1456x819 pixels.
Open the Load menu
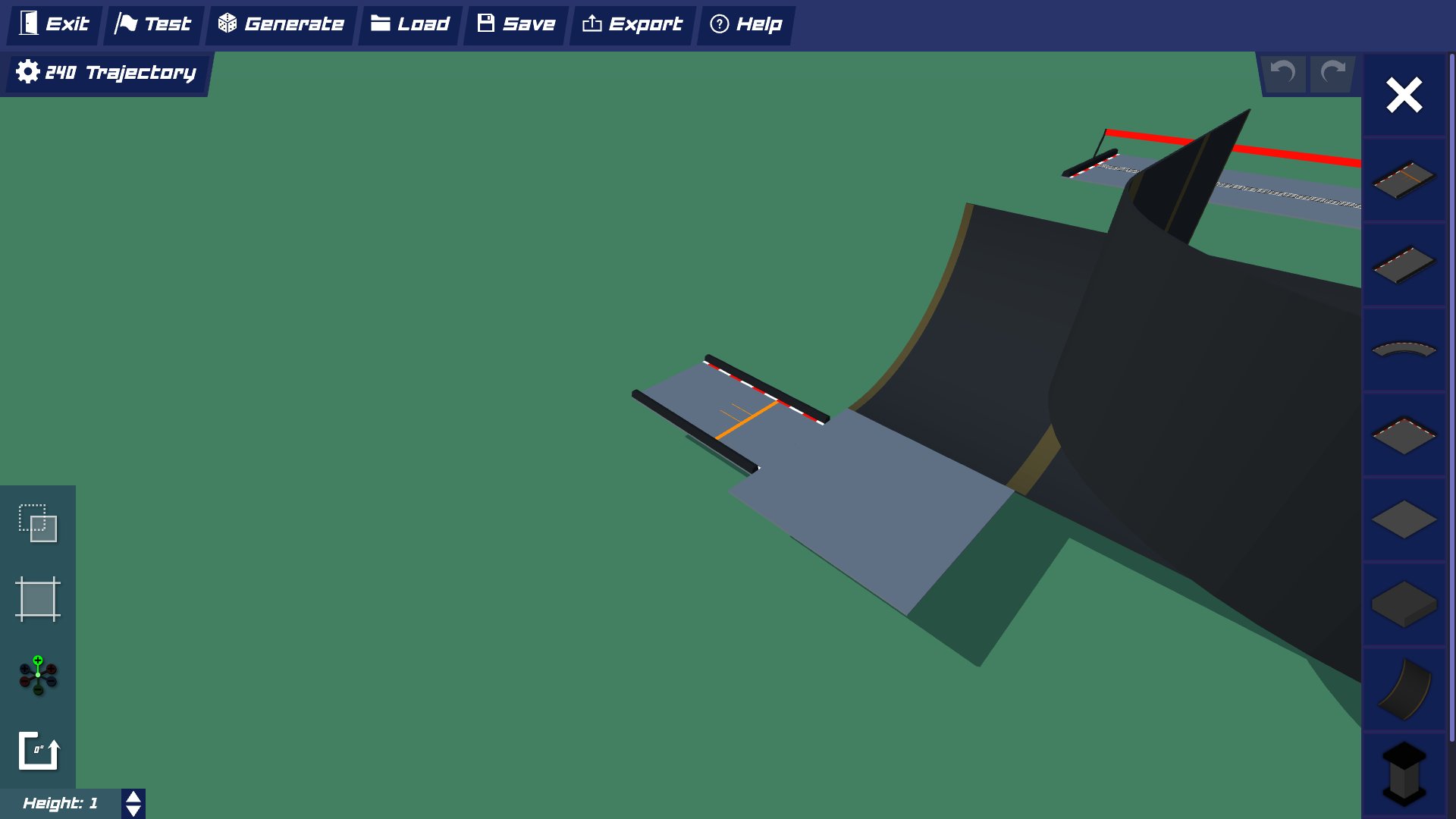click(x=410, y=24)
